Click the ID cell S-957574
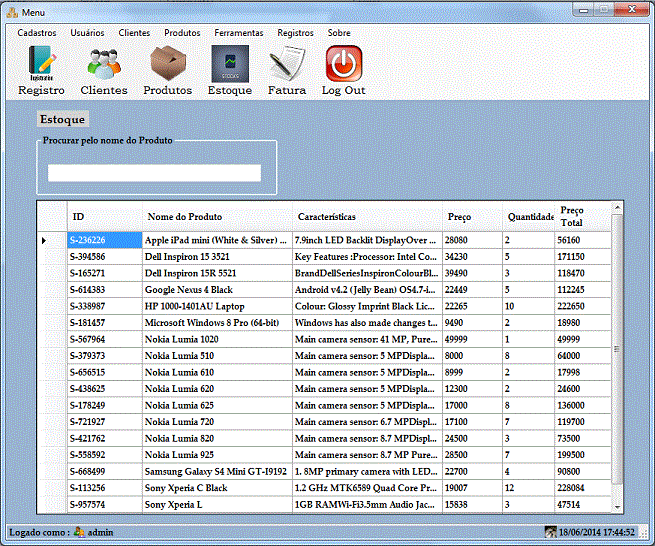Screen dimensions: 655x546 click(x=105, y=504)
